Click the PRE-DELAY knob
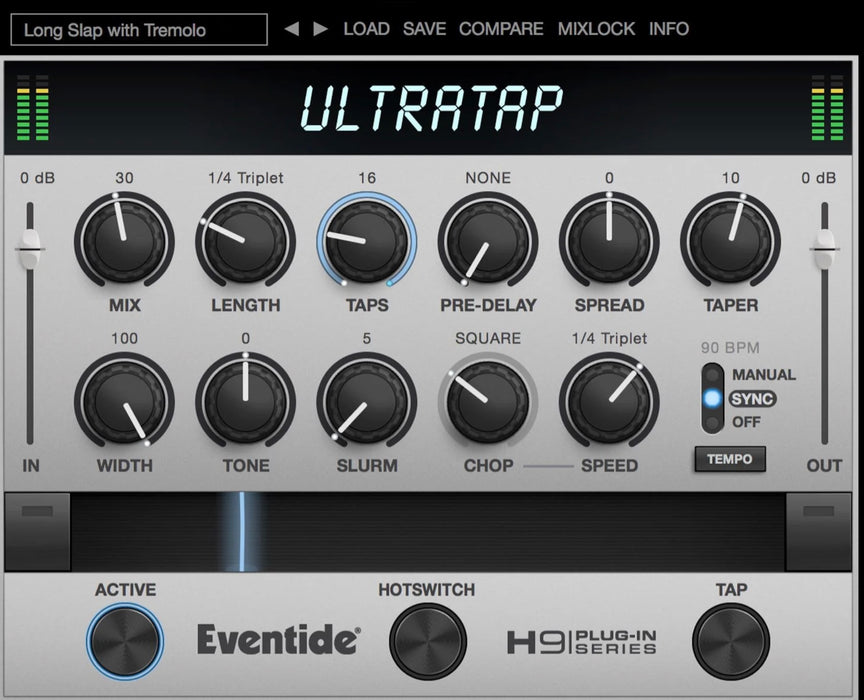The height and width of the screenshot is (700, 864). click(x=488, y=240)
